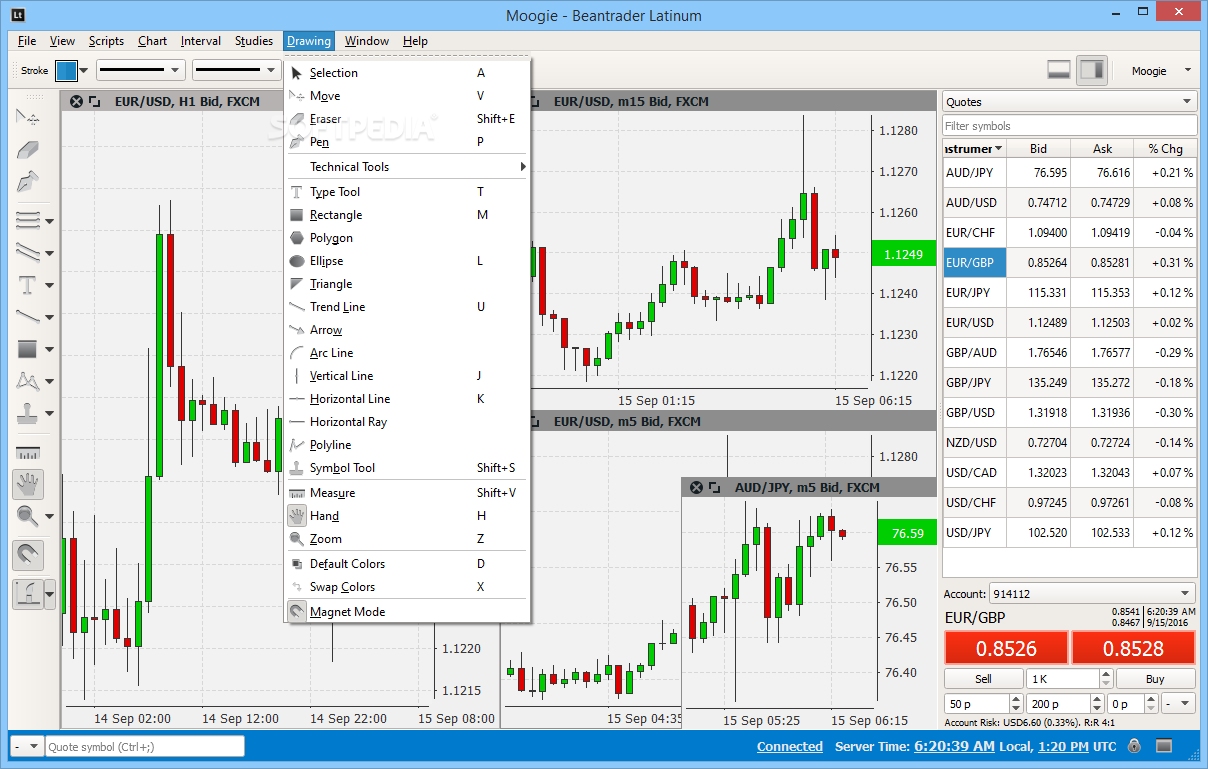Close the EUR/USD H1 chart
This screenshot has height=769, width=1208.
click(x=77, y=101)
